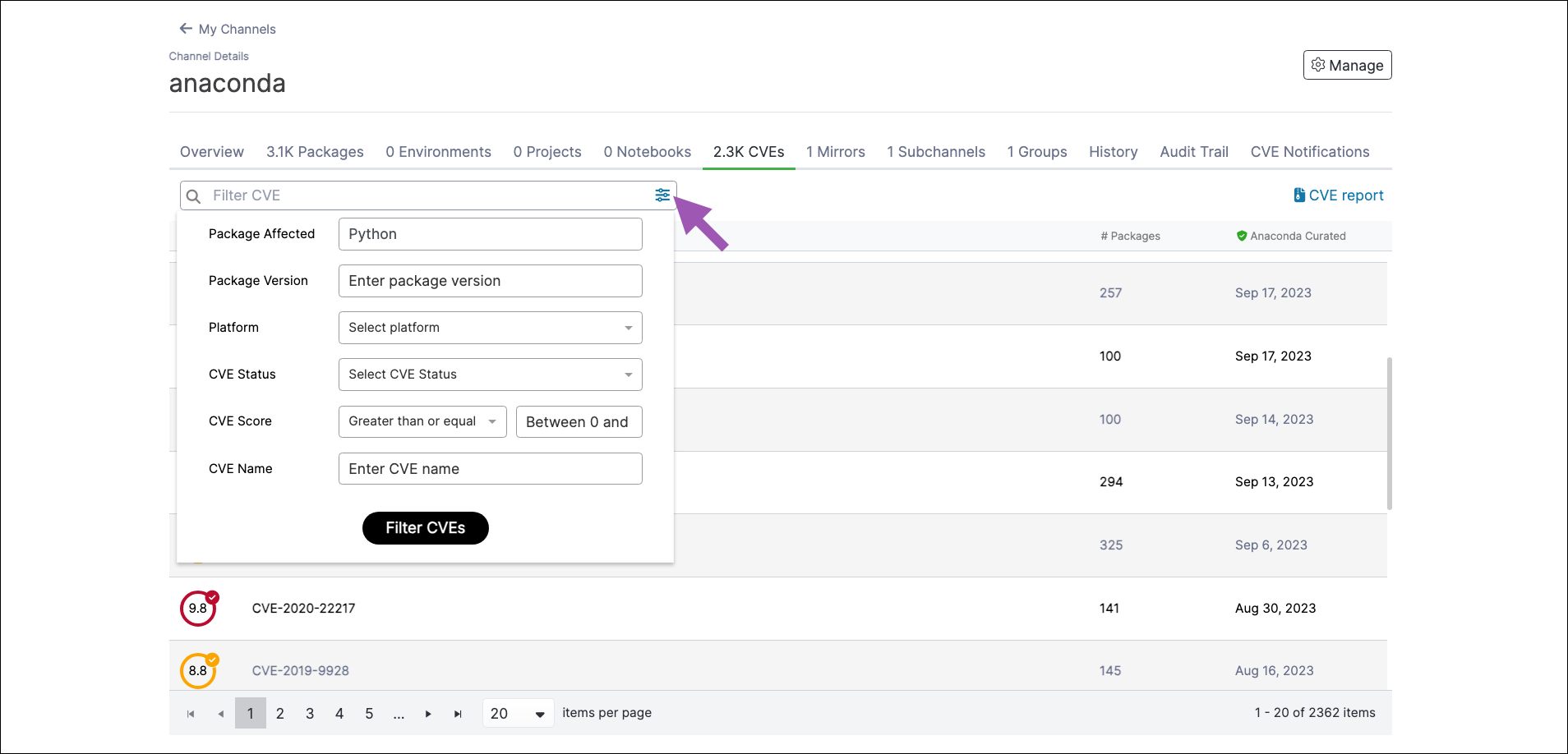Jump to the last page of results

point(458,714)
